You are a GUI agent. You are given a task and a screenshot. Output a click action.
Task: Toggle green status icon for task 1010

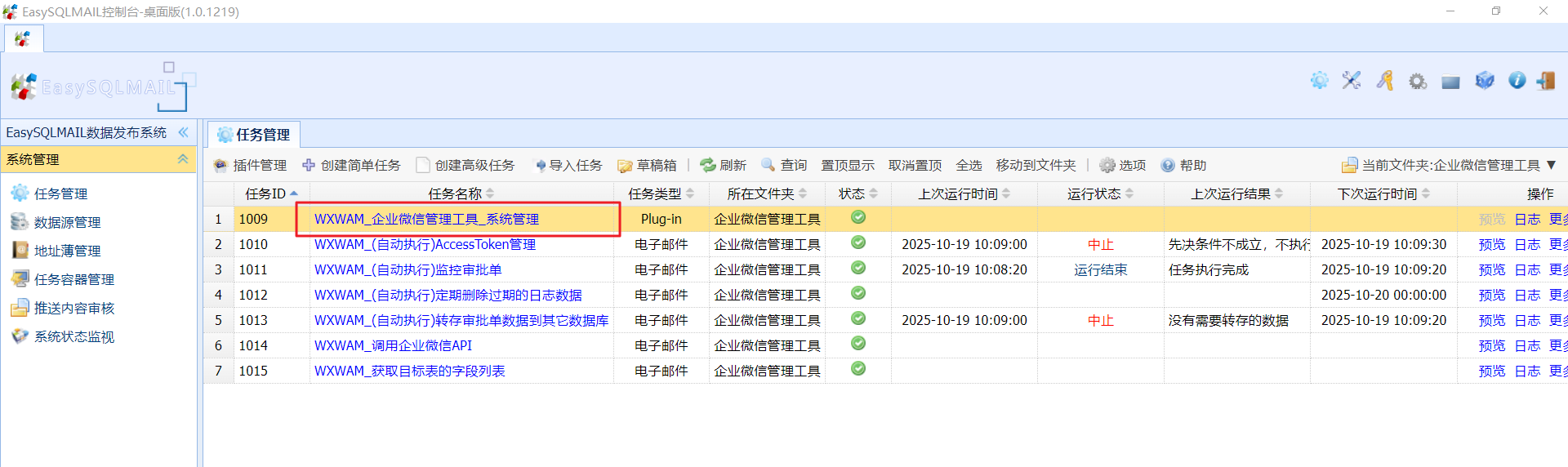click(x=858, y=242)
